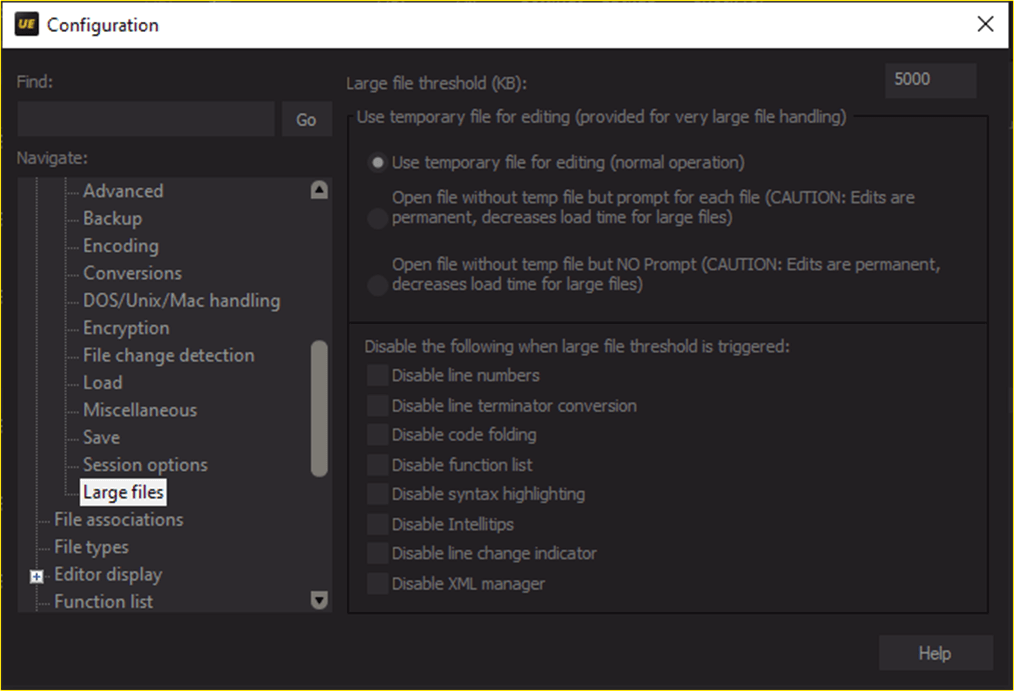The height and width of the screenshot is (691, 1014).
Task: Check 'Disable function list'
Action: (x=377, y=465)
